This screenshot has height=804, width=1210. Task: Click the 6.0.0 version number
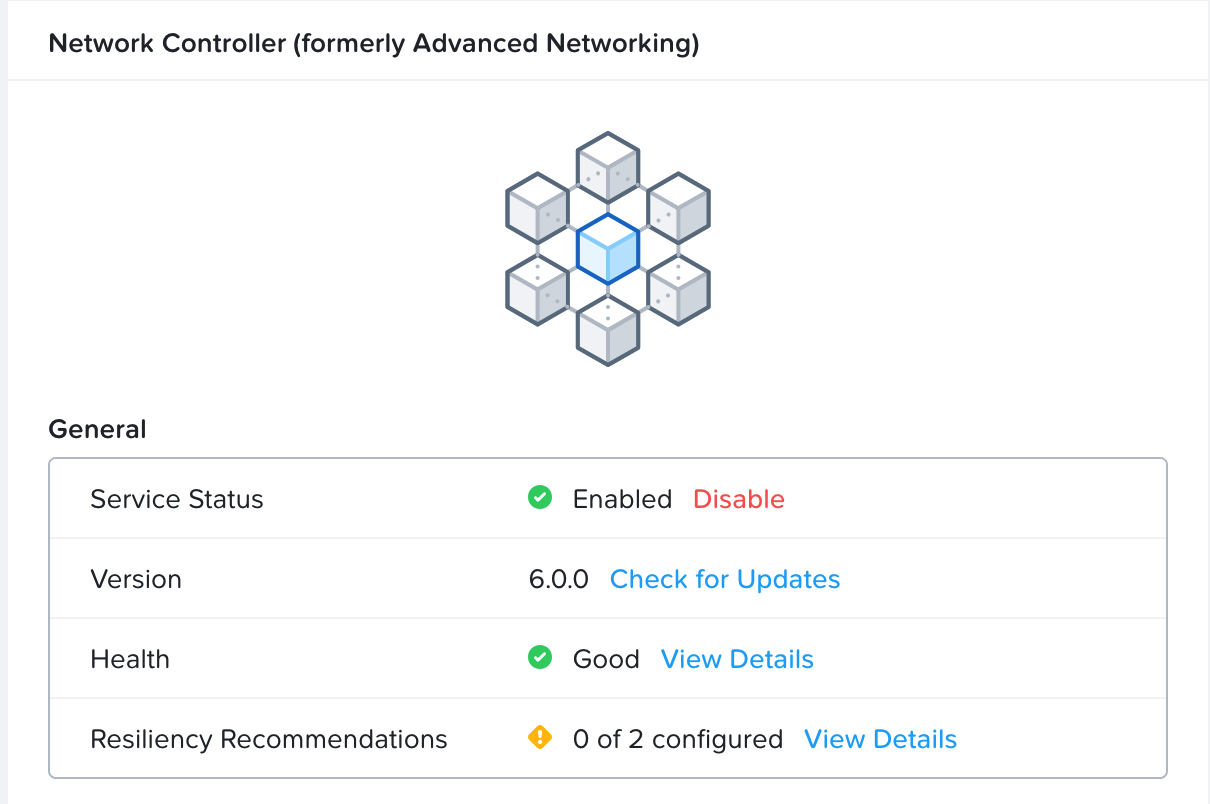click(559, 578)
